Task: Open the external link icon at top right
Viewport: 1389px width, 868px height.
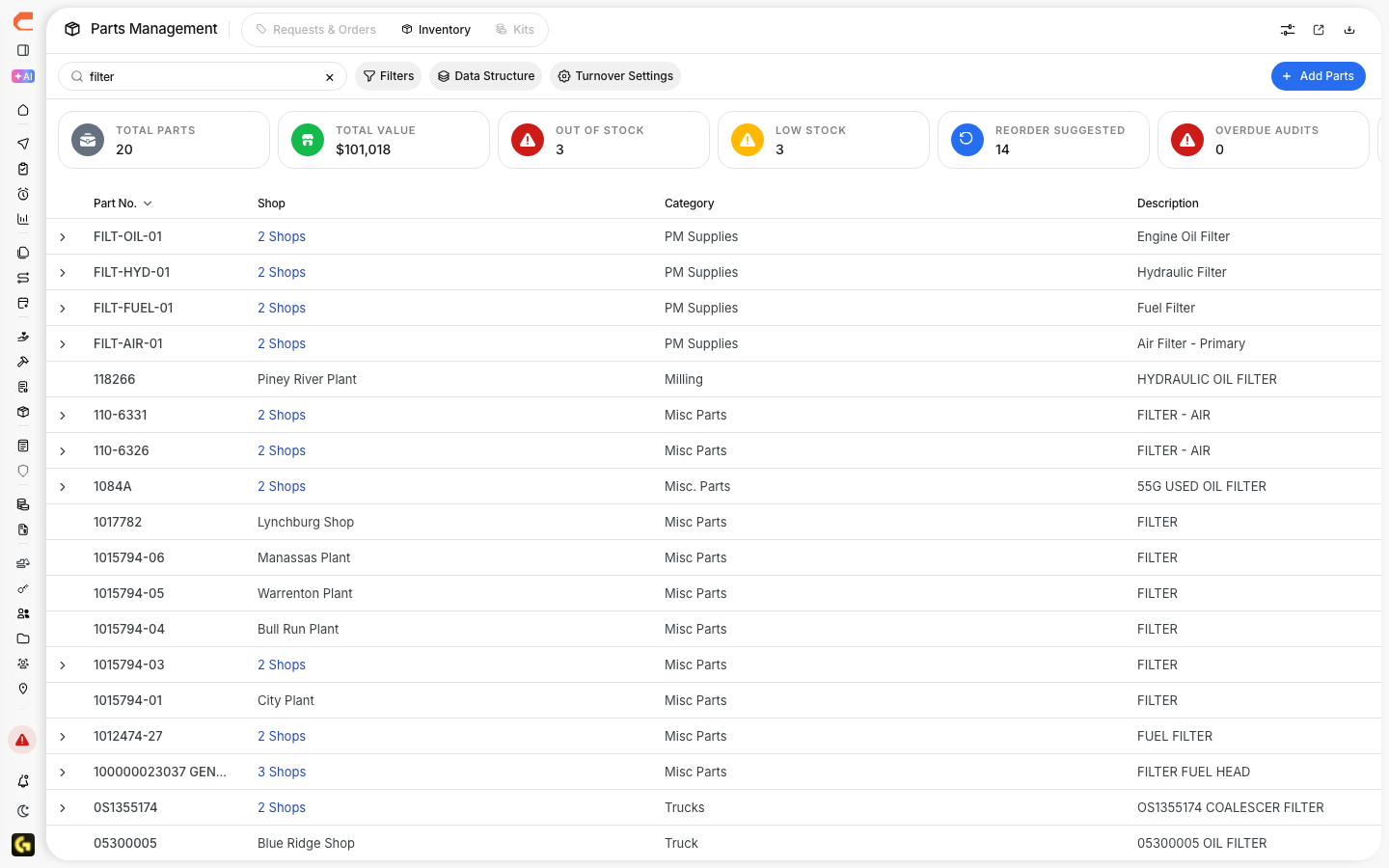Action: [1319, 30]
